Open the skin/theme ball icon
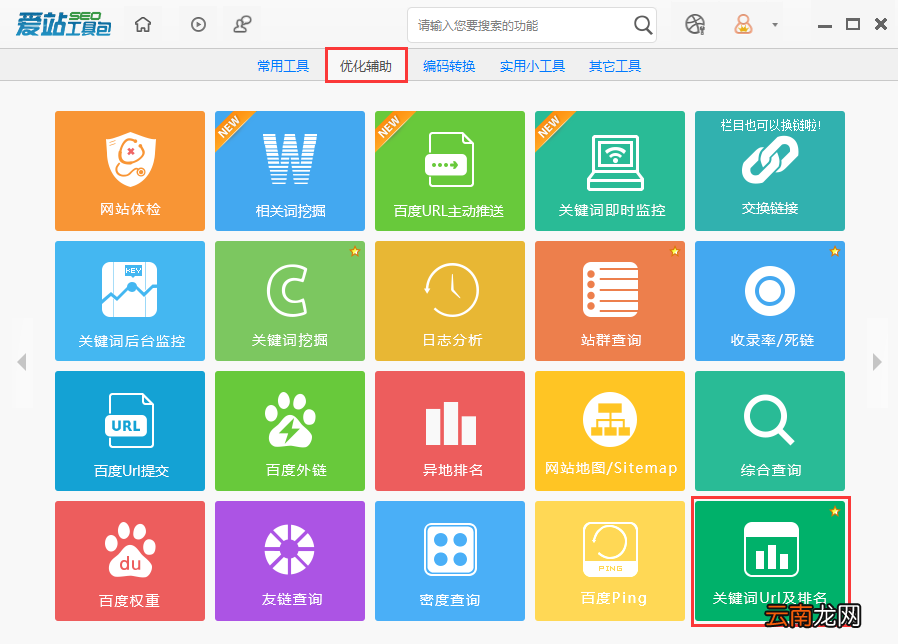 695,25
